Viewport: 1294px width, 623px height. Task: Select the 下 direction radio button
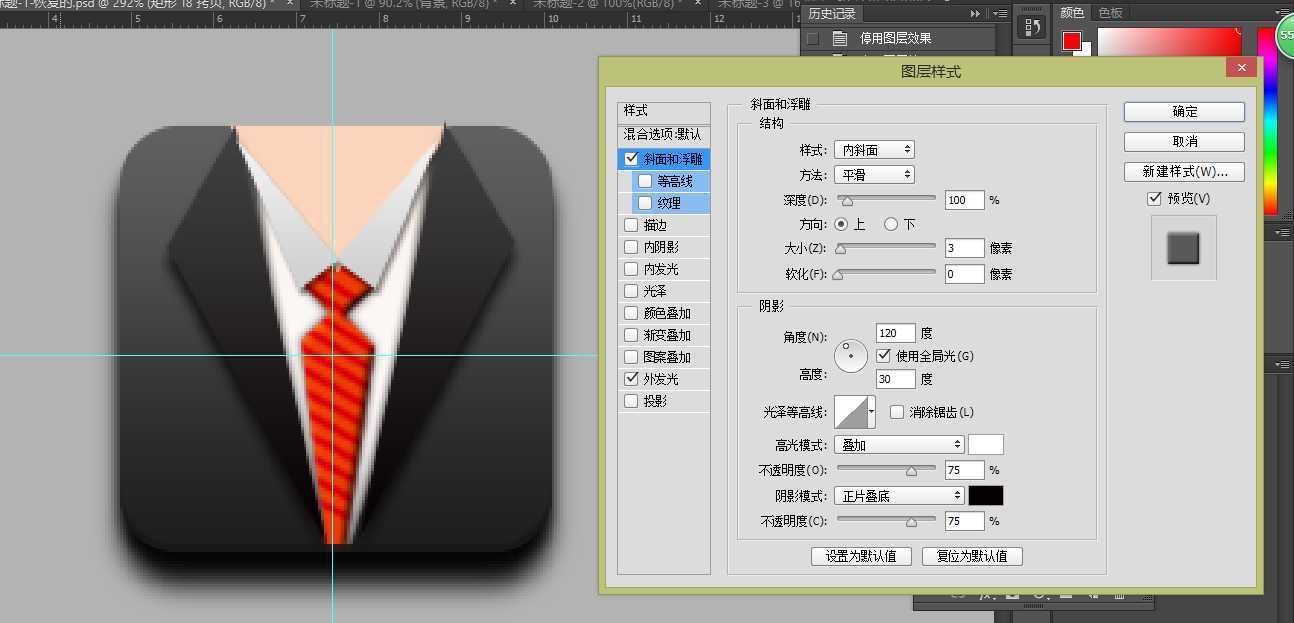[891, 224]
